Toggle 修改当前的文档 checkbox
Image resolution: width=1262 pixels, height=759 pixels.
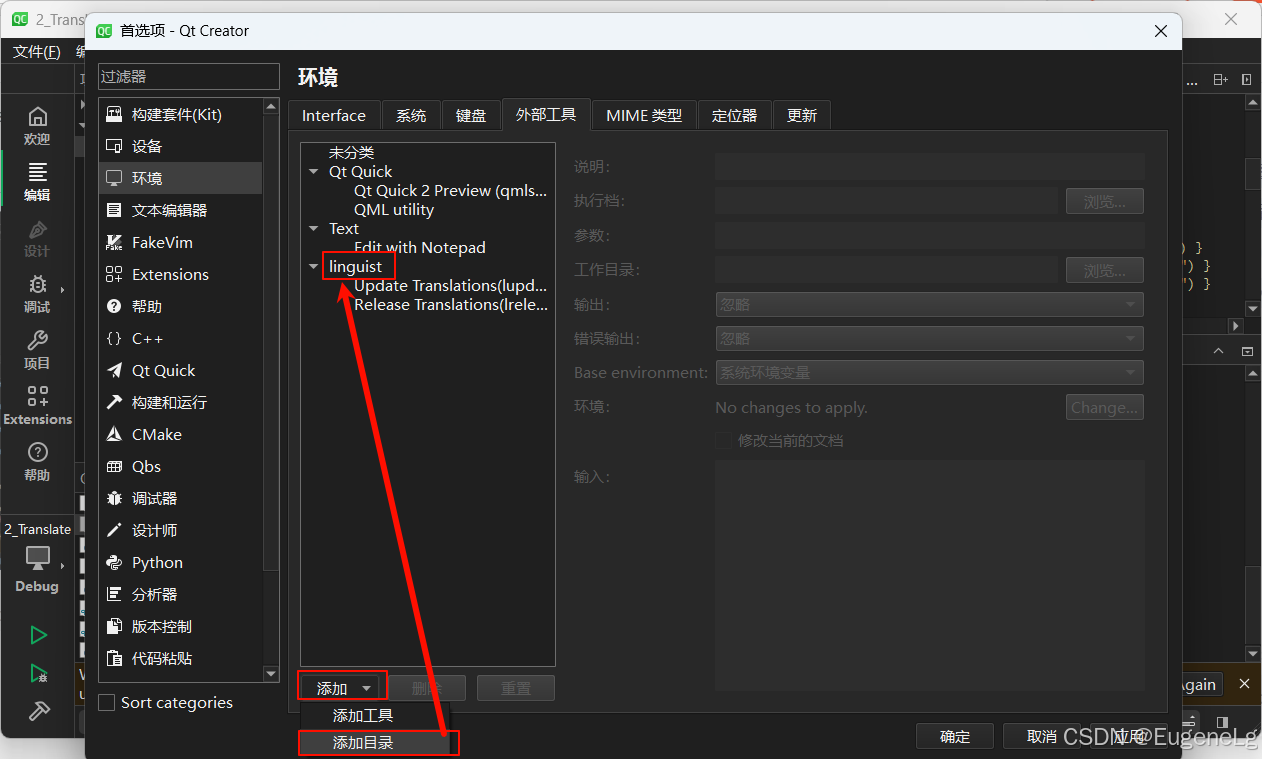[x=724, y=441]
